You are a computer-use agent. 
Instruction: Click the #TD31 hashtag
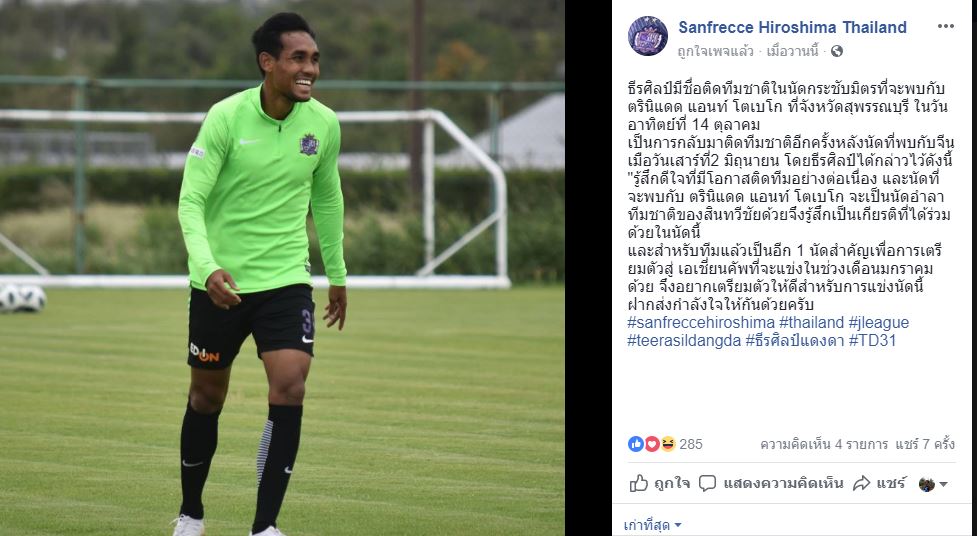(x=872, y=340)
